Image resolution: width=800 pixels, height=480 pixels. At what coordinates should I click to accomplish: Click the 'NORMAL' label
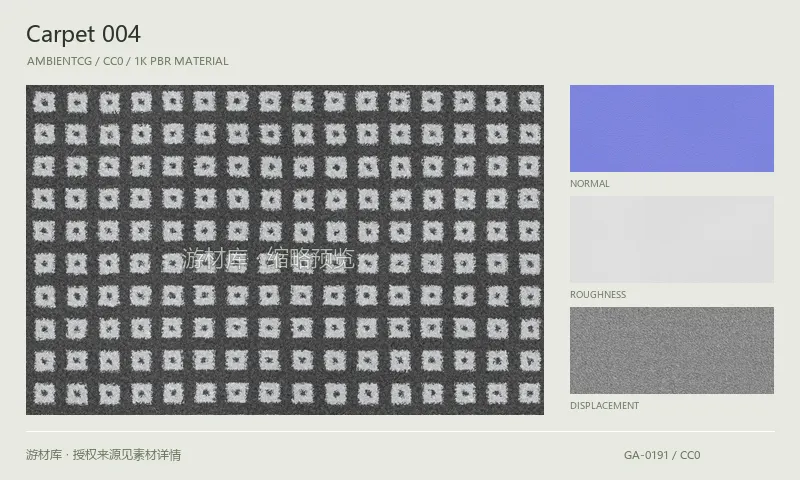pyautogui.click(x=589, y=184)
